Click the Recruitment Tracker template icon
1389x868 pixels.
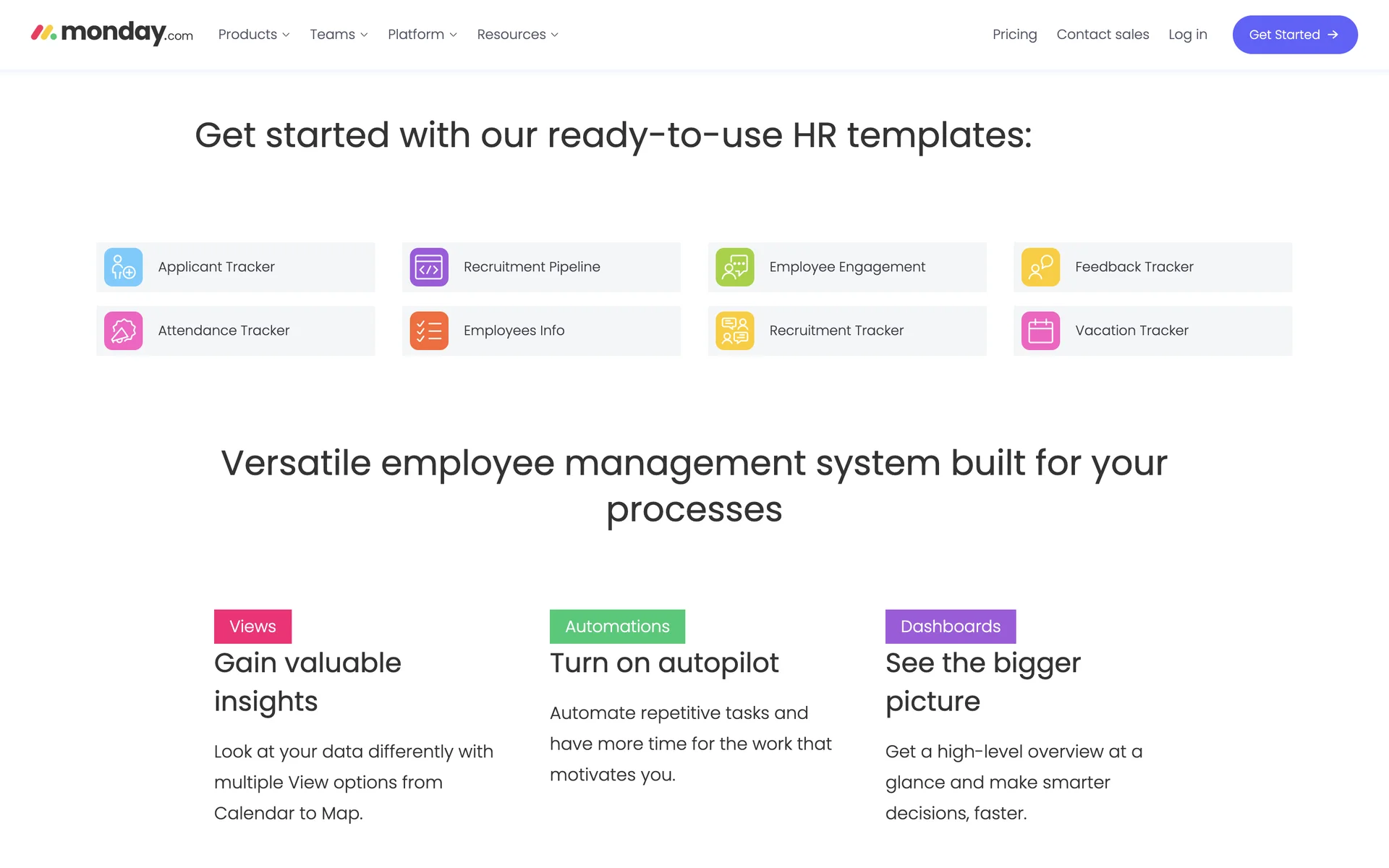click(x=734, y=331)
